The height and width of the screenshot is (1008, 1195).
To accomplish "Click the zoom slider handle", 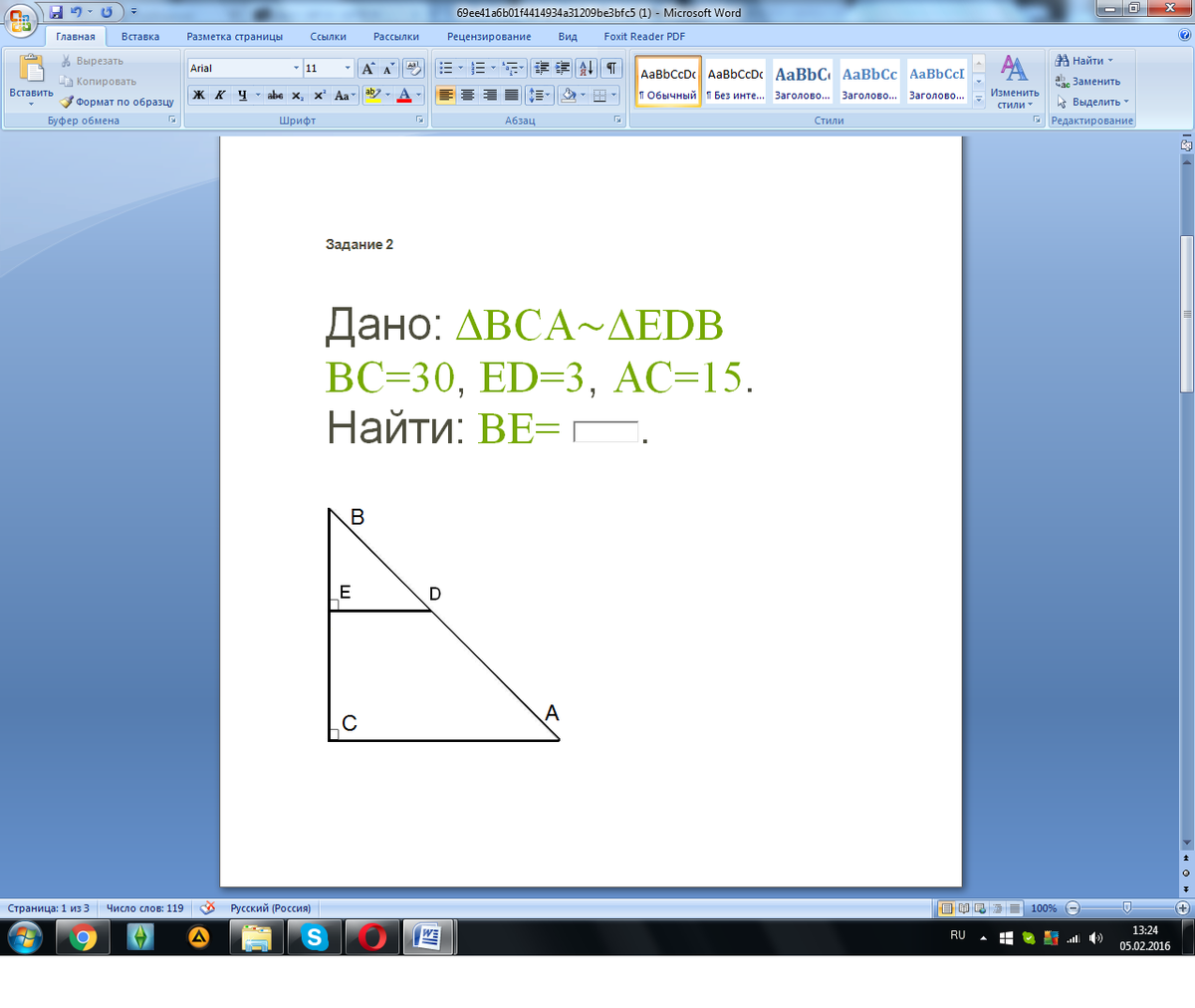I will tap(1126, 908).
